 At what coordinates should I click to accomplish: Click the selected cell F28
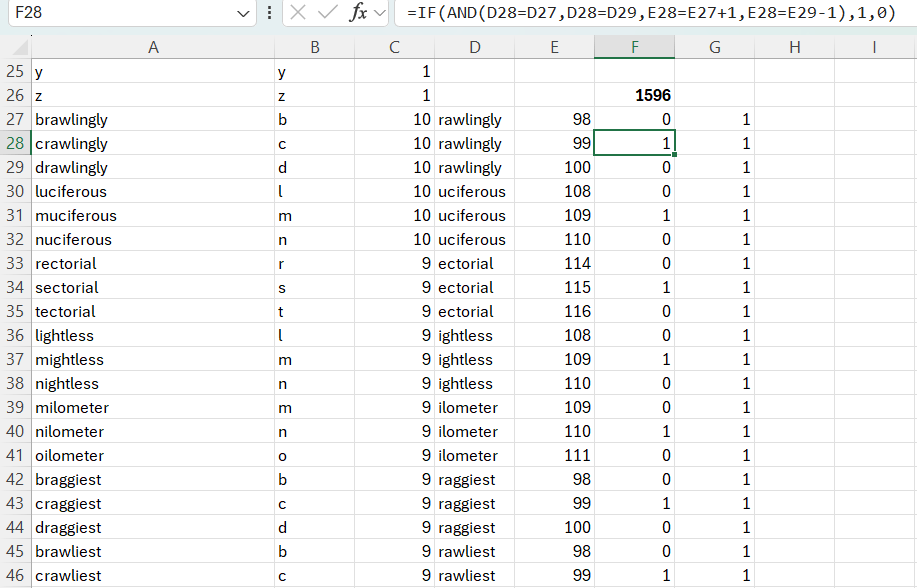pyautogui.click(x=635, y=143)
